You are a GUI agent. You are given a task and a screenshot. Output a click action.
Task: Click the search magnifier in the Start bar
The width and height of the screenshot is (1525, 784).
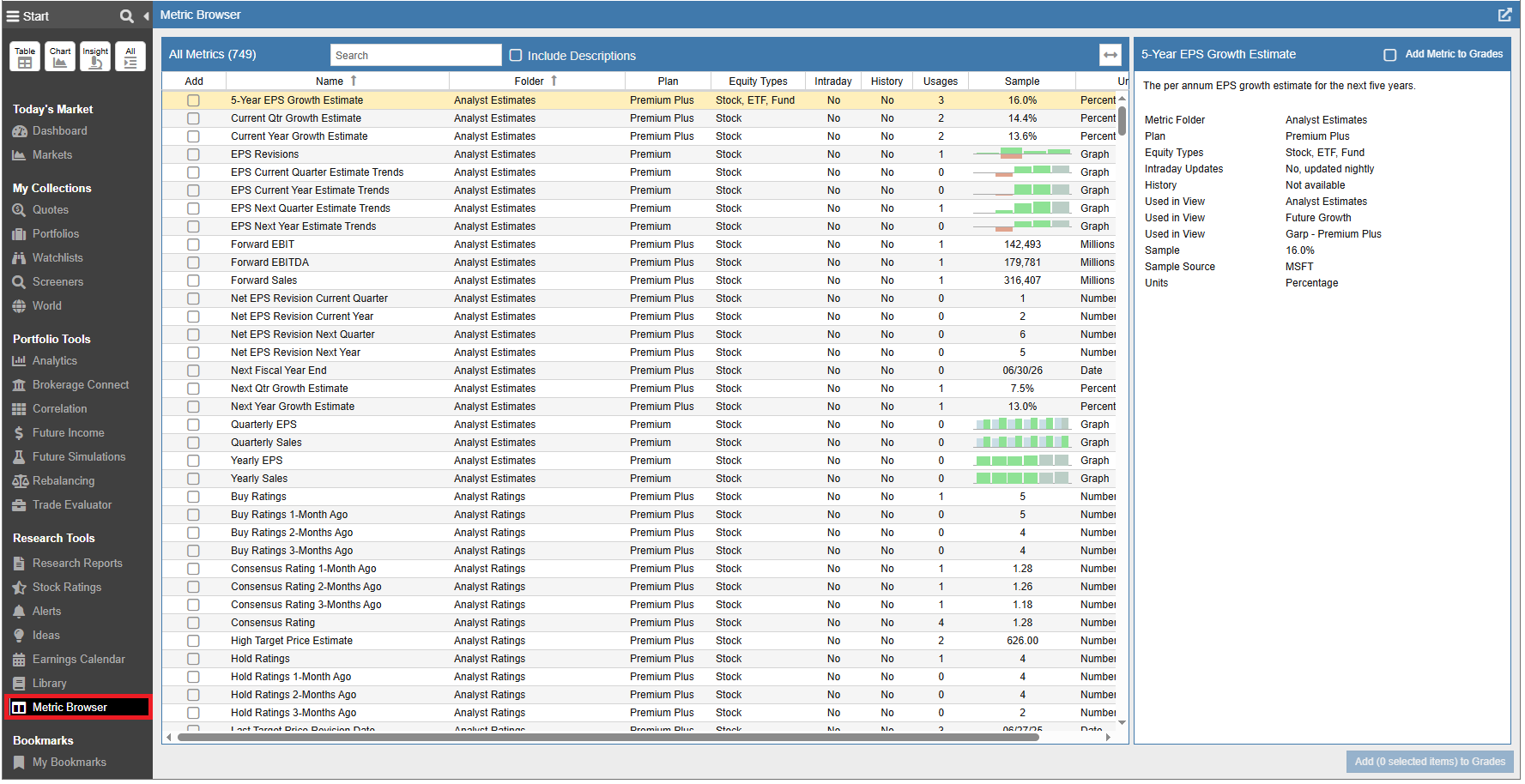(125, 15)
